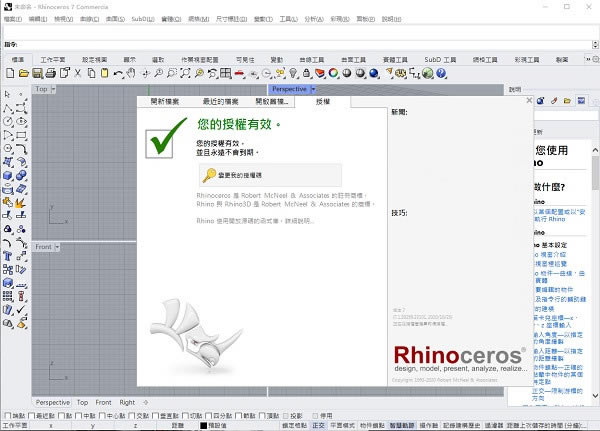Select the Pan hand tool
This screenshot has height=431, width=600.
(x=131, y=73)
